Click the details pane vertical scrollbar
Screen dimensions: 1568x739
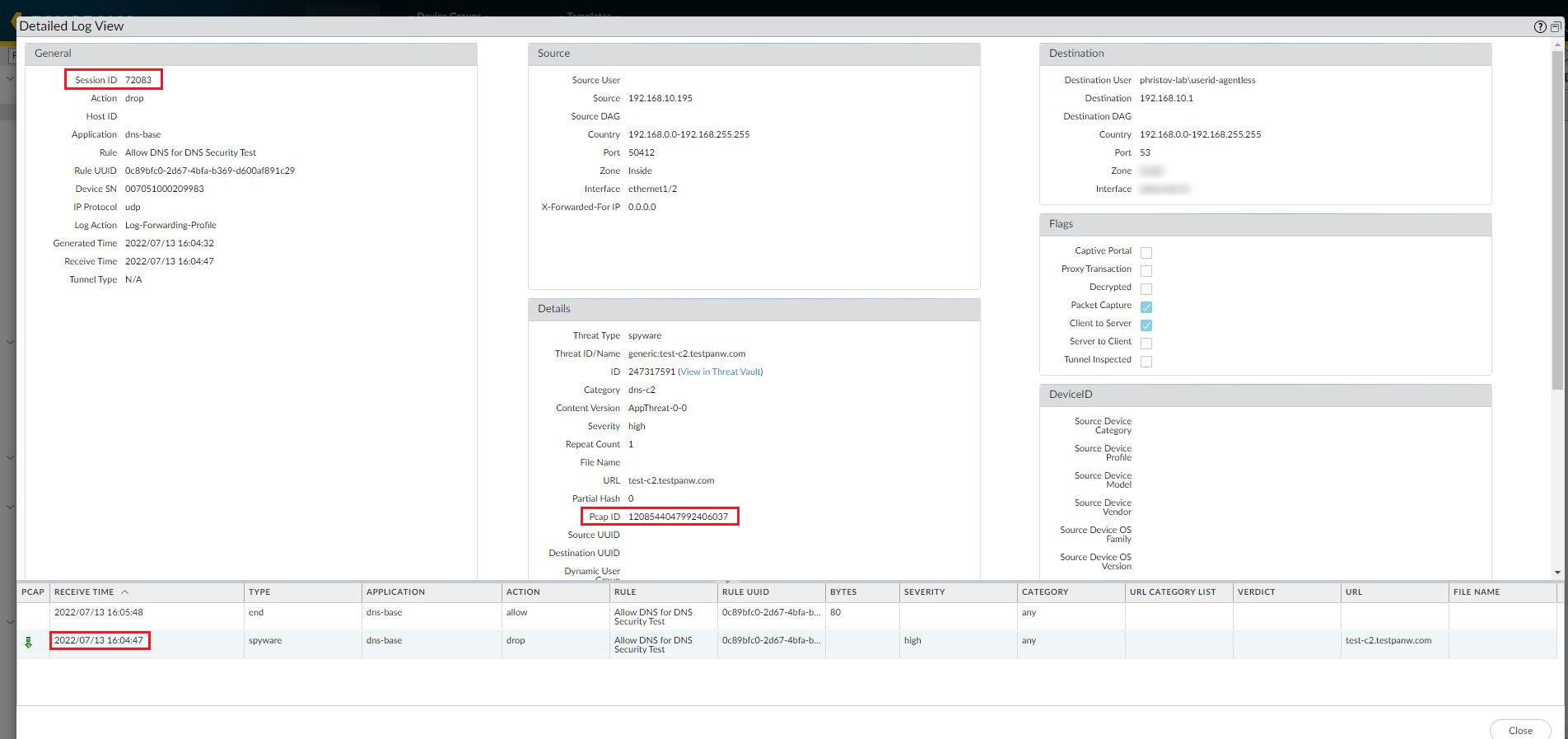coord(1557,222)
